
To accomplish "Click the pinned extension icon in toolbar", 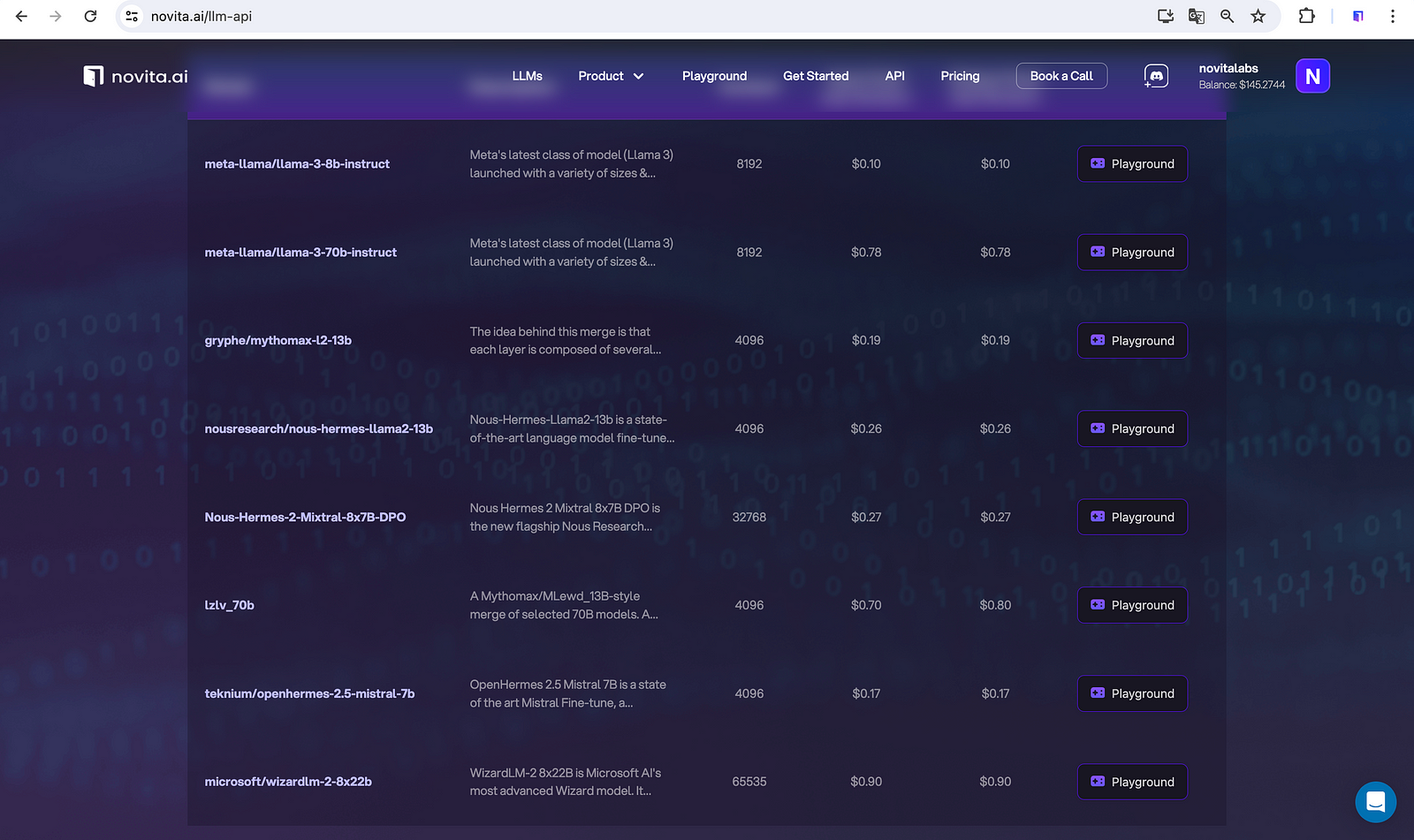I will (x=1358, y=16).
